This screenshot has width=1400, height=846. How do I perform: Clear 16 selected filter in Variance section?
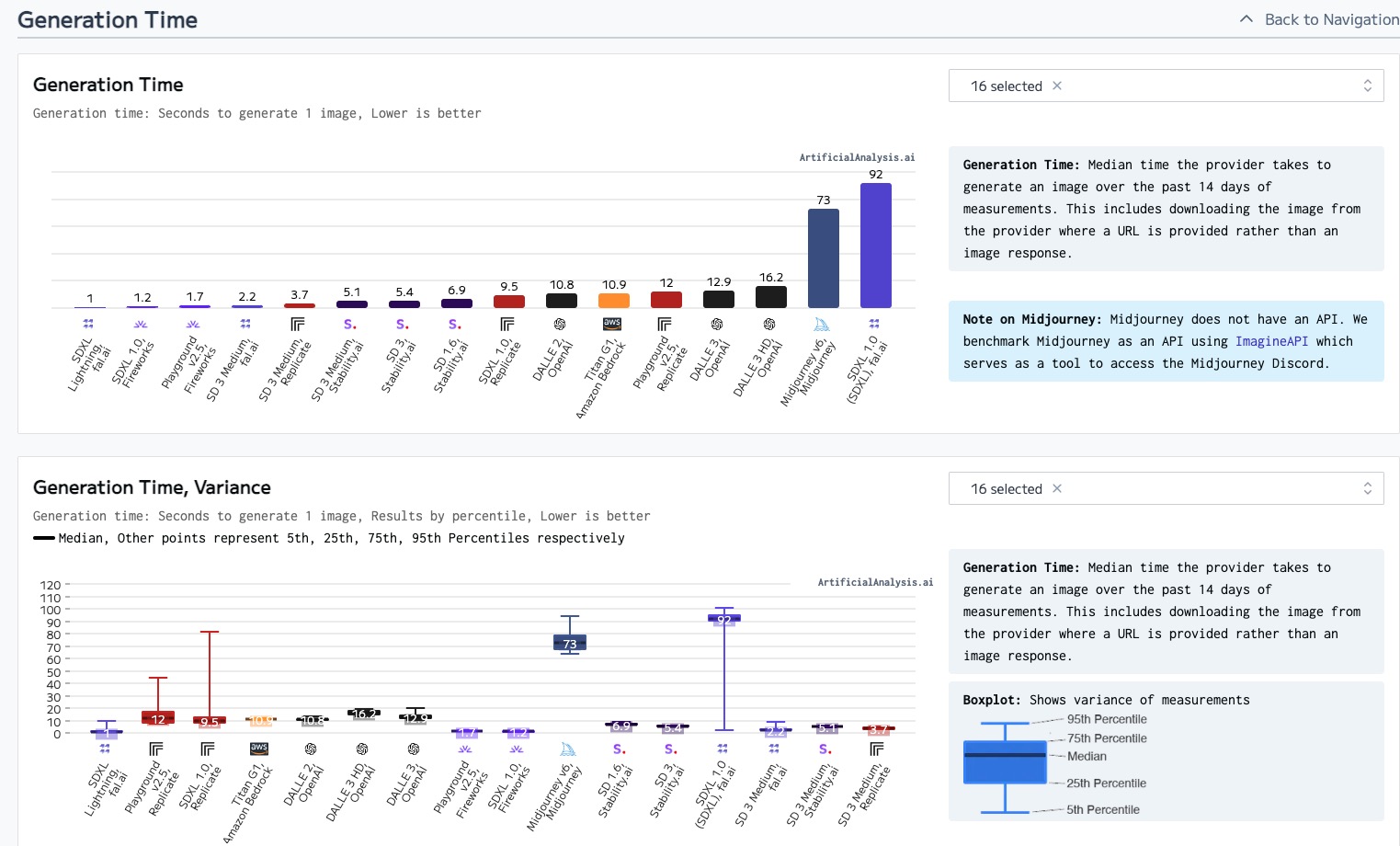(1057, 488)
